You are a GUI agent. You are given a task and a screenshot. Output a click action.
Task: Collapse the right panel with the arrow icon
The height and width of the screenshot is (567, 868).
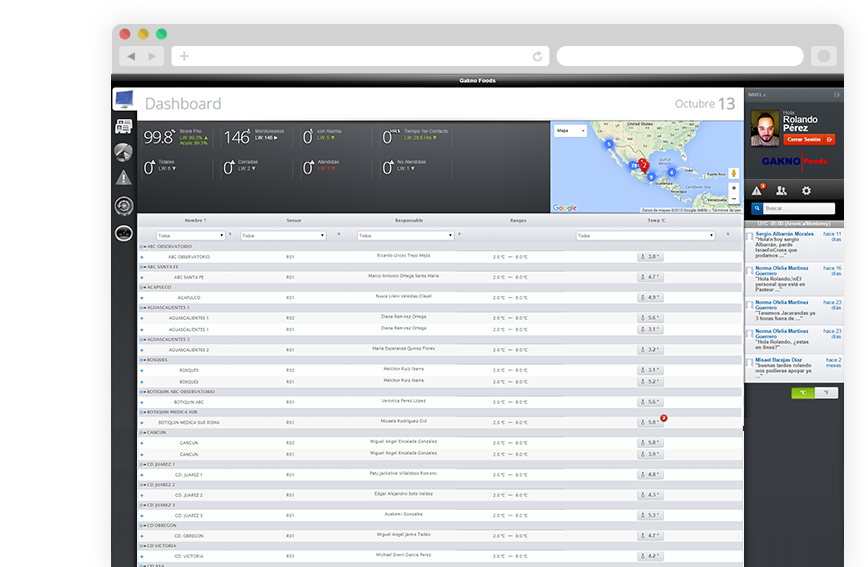click(836, 95)
